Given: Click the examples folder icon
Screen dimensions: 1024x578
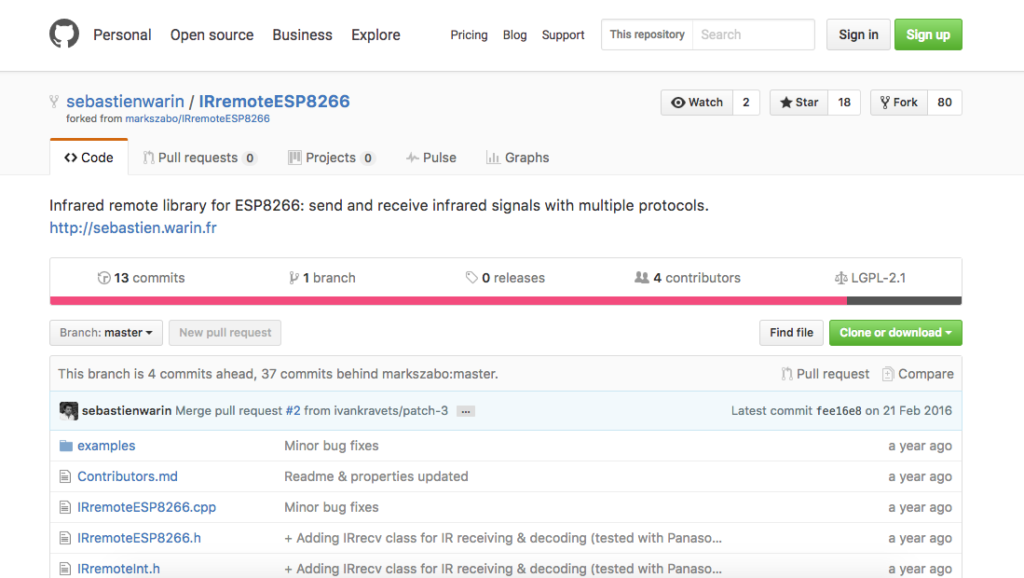Looking at the screenshot, I should pos(66,446).
